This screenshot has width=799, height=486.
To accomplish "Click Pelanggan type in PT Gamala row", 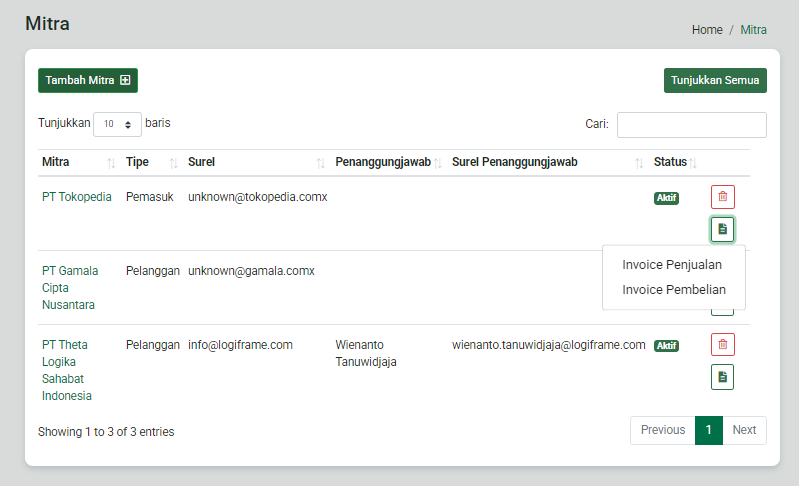I will [x=152, y=271].
